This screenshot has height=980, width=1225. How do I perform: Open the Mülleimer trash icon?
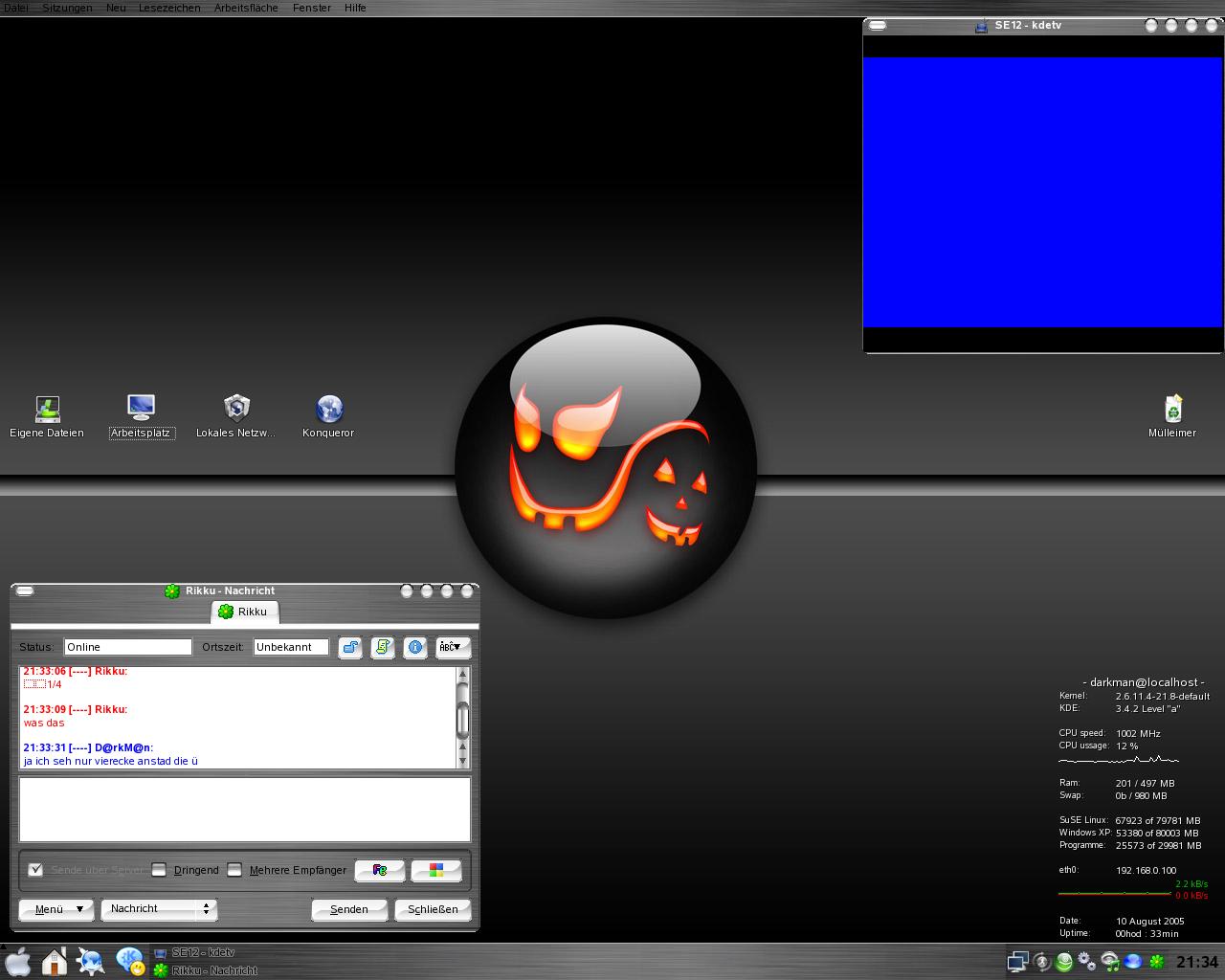point(1172,417)
